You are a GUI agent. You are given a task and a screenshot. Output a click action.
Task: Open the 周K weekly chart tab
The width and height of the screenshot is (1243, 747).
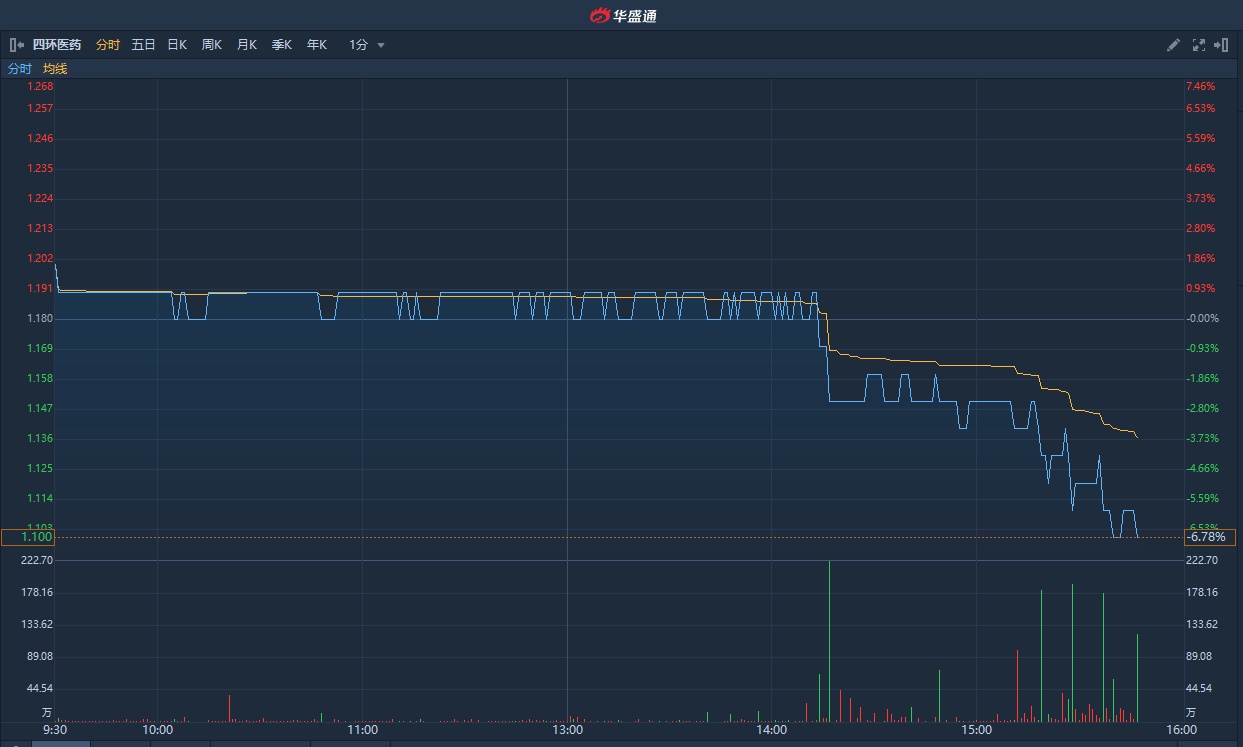point(211,45)
